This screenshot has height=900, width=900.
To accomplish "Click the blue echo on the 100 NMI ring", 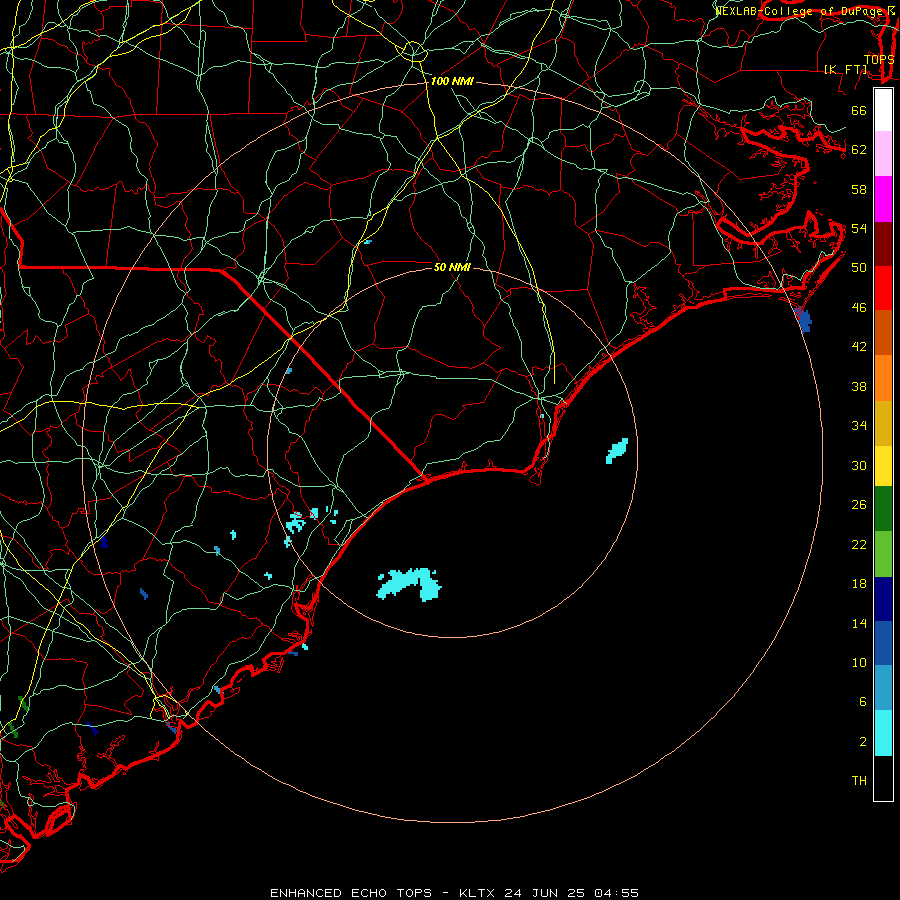I will [x=804, y=319].
